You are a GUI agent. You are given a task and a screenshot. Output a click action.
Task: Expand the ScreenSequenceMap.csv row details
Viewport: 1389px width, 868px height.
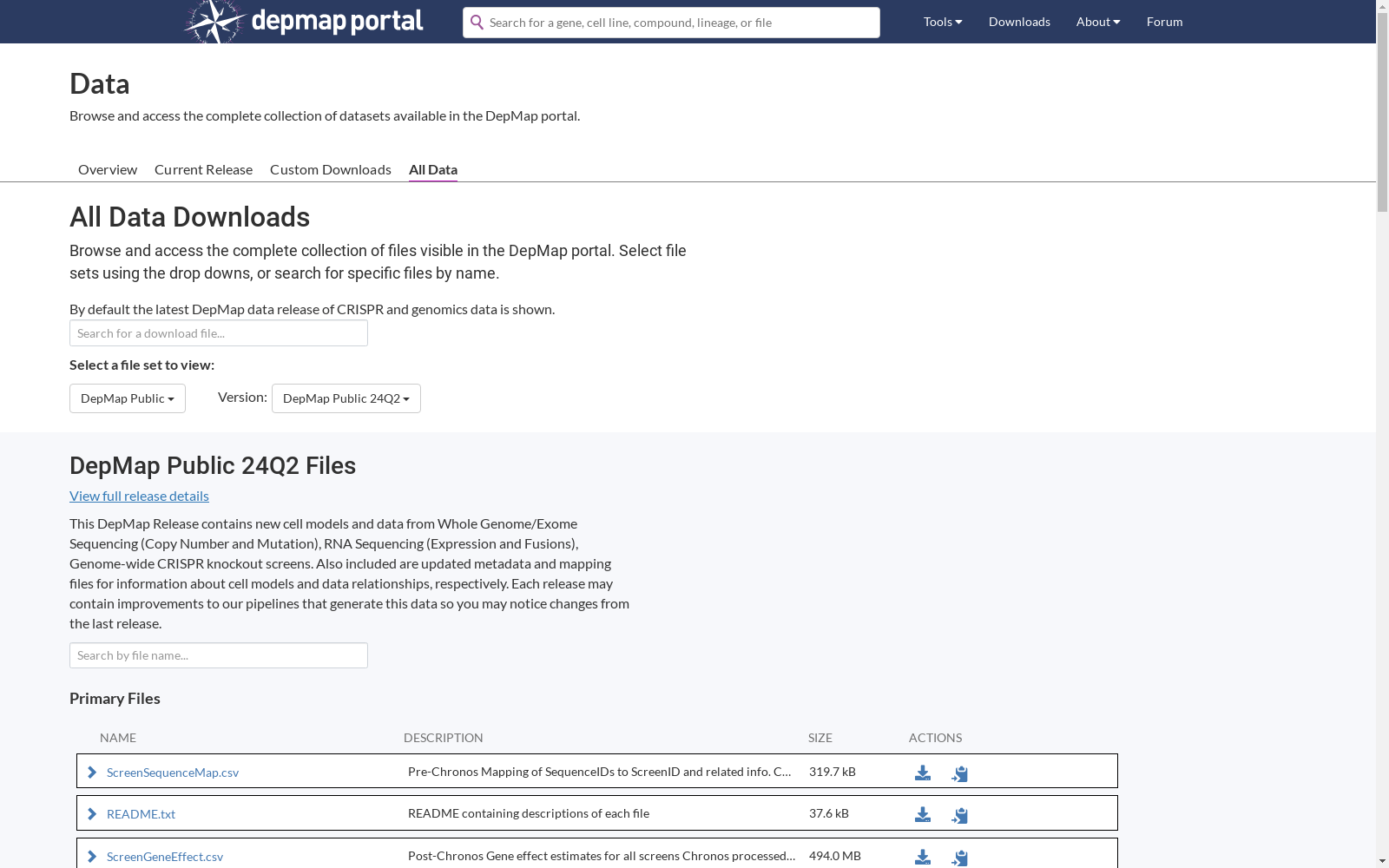(93, 772)
